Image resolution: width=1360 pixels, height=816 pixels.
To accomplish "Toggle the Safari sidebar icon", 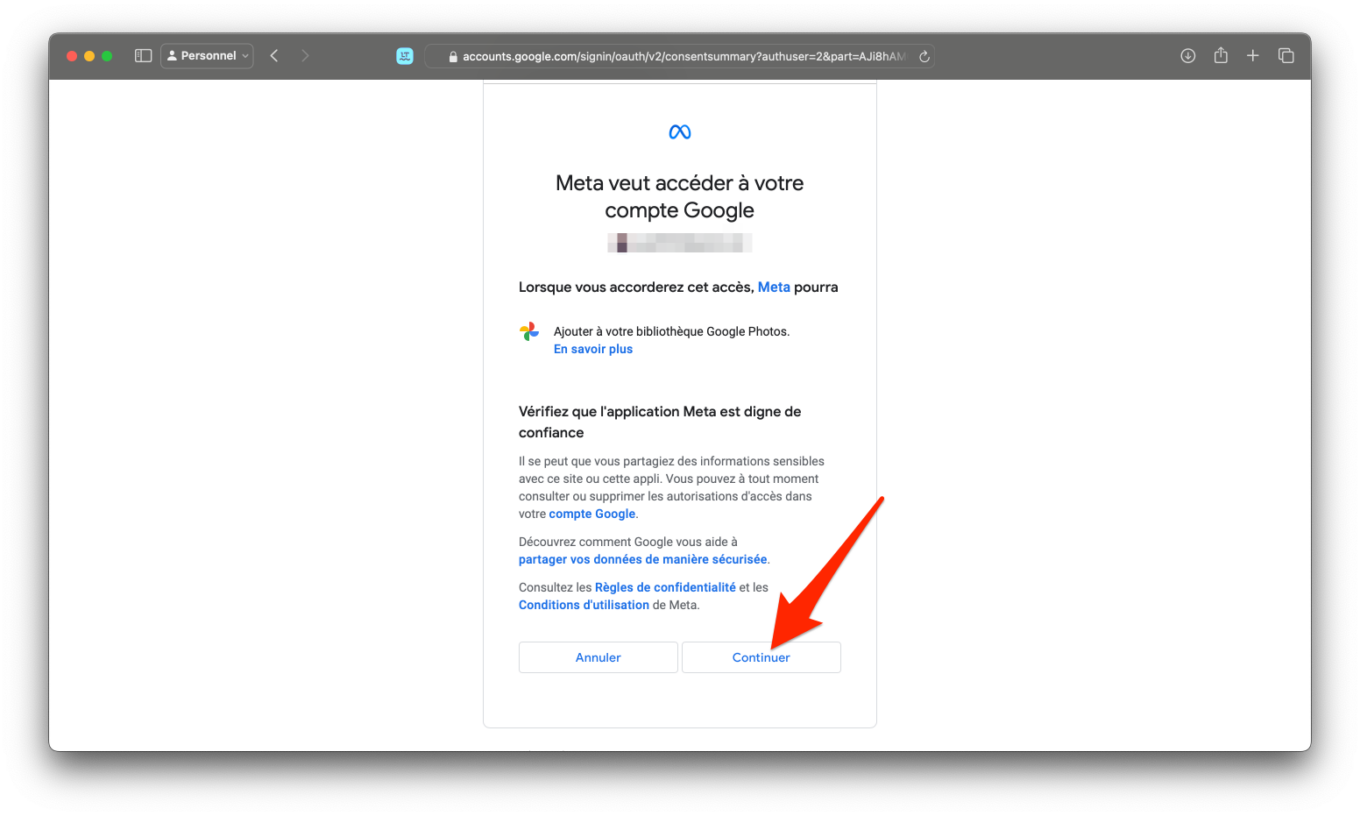I will [143, 56].
